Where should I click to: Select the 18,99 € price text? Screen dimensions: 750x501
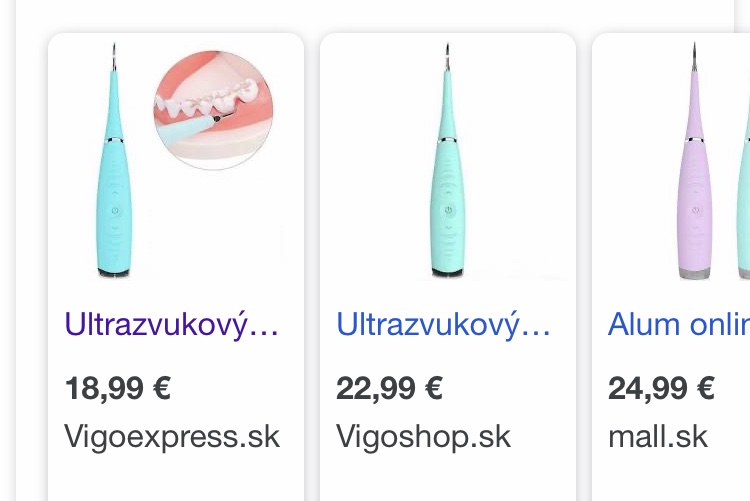[x=118, y=388]
